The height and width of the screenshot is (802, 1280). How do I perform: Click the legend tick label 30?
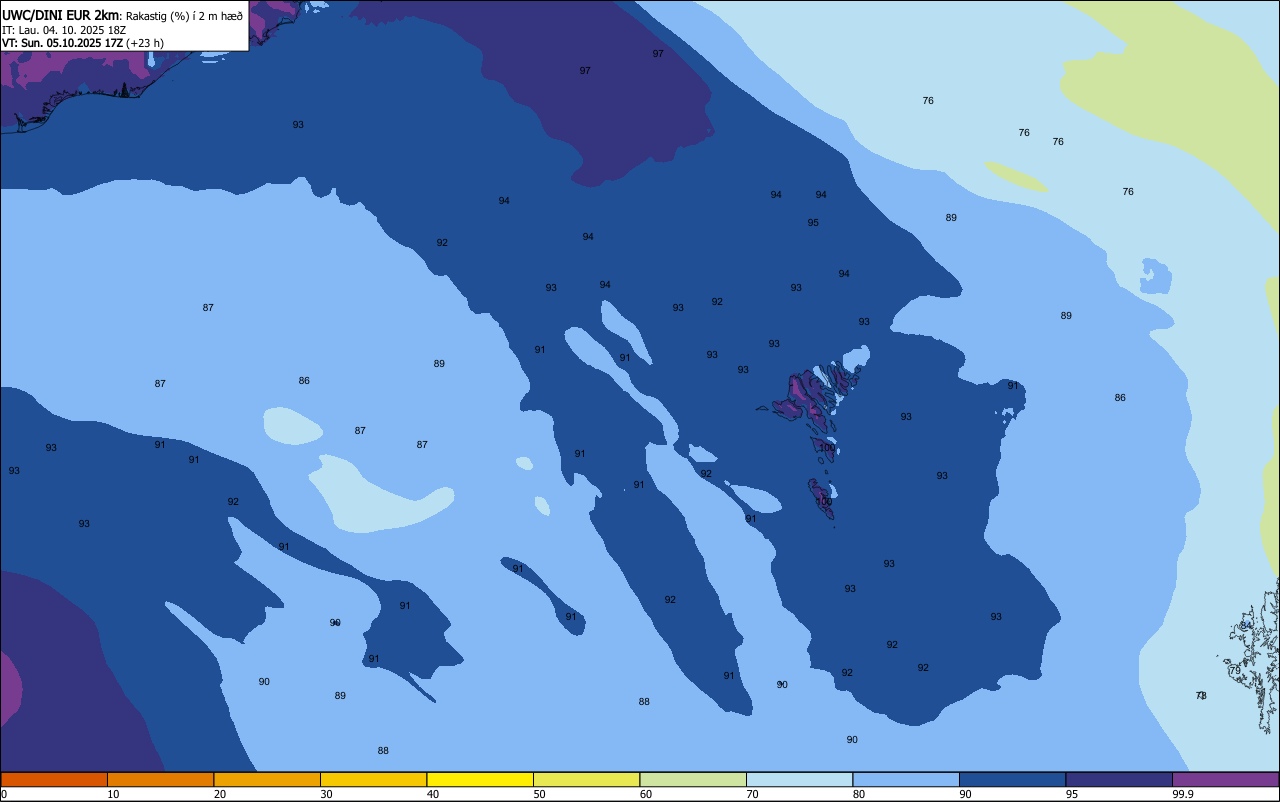[326, 794]
